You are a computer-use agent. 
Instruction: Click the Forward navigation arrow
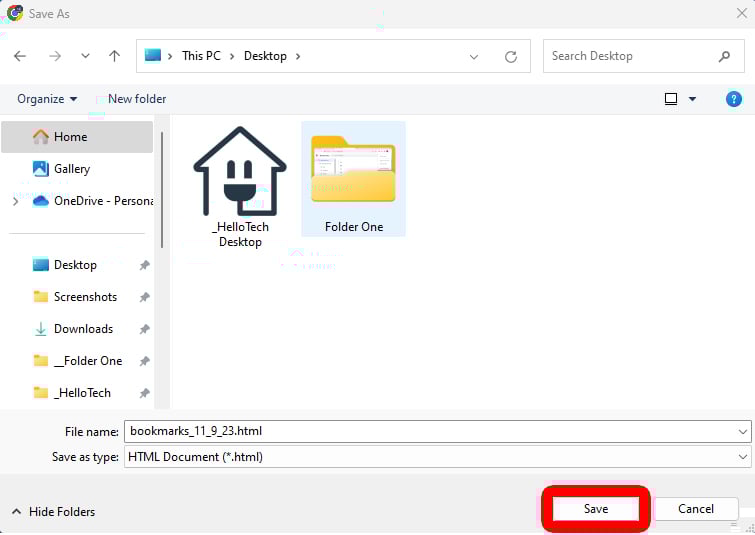(54, 56)
